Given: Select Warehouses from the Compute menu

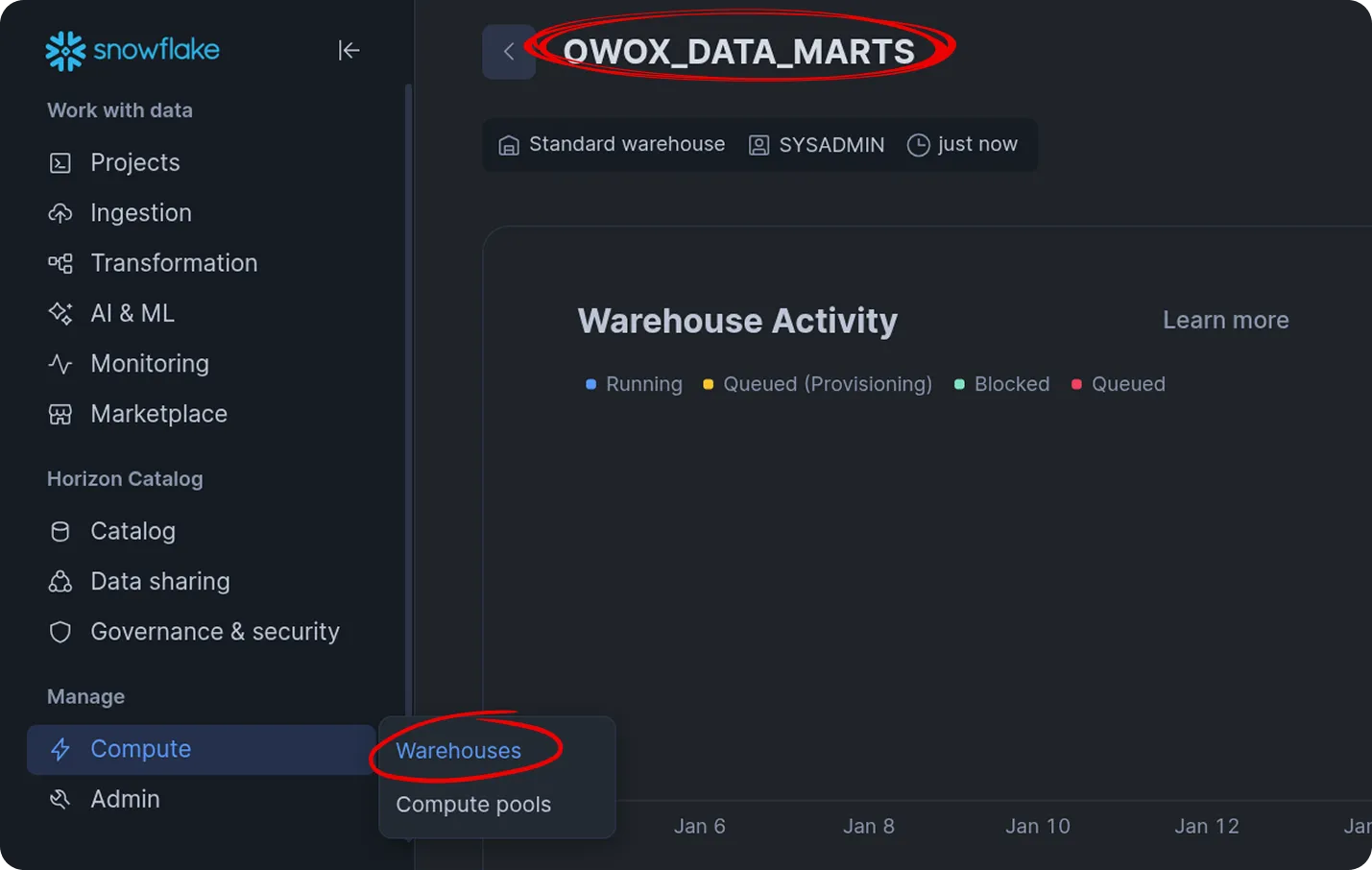Looking at the screenshot, I should (x=458, y=750).
